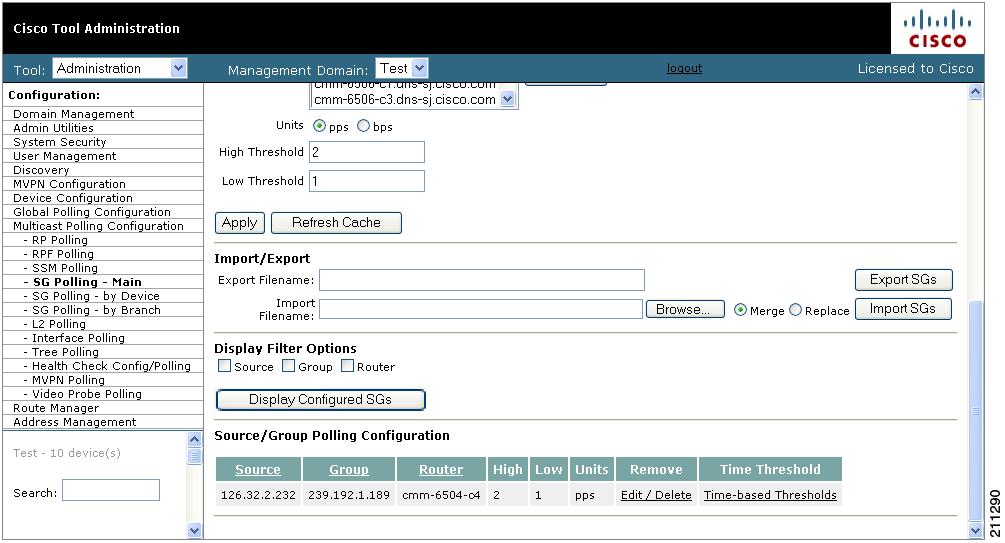
Task: Click main pane scroll down arrow
Action: 975,530
